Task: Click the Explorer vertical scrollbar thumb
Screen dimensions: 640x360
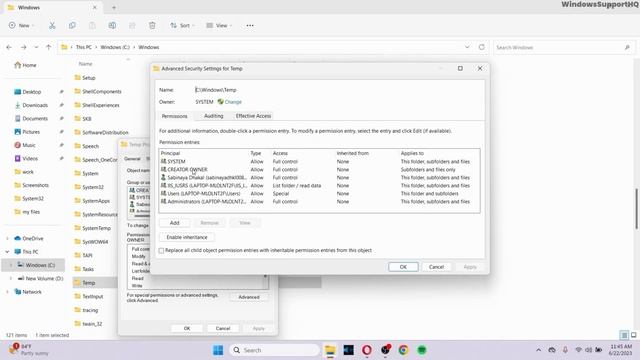Action: (x=637, y=209)
